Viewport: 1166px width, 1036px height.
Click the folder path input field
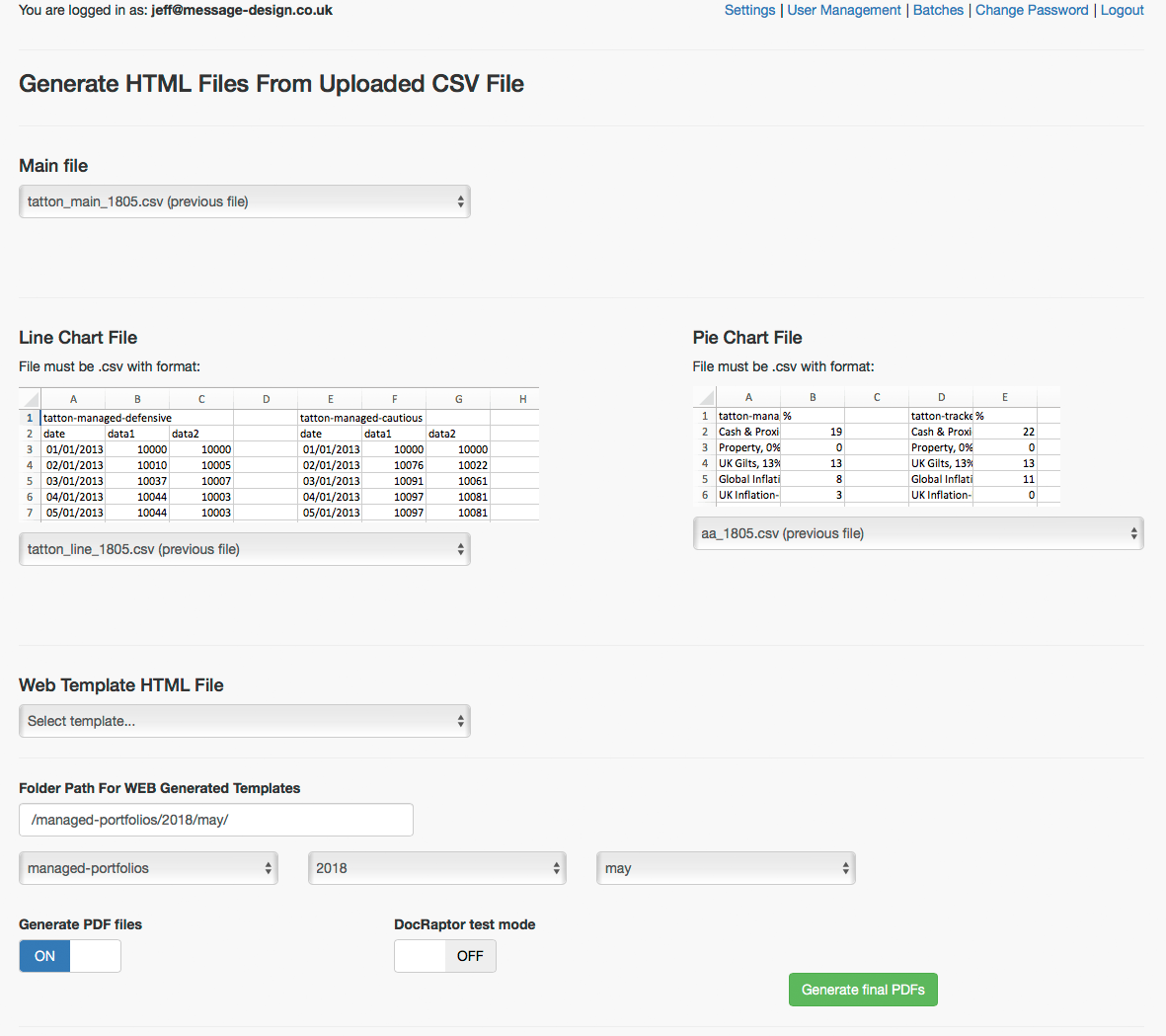(215, 820)
